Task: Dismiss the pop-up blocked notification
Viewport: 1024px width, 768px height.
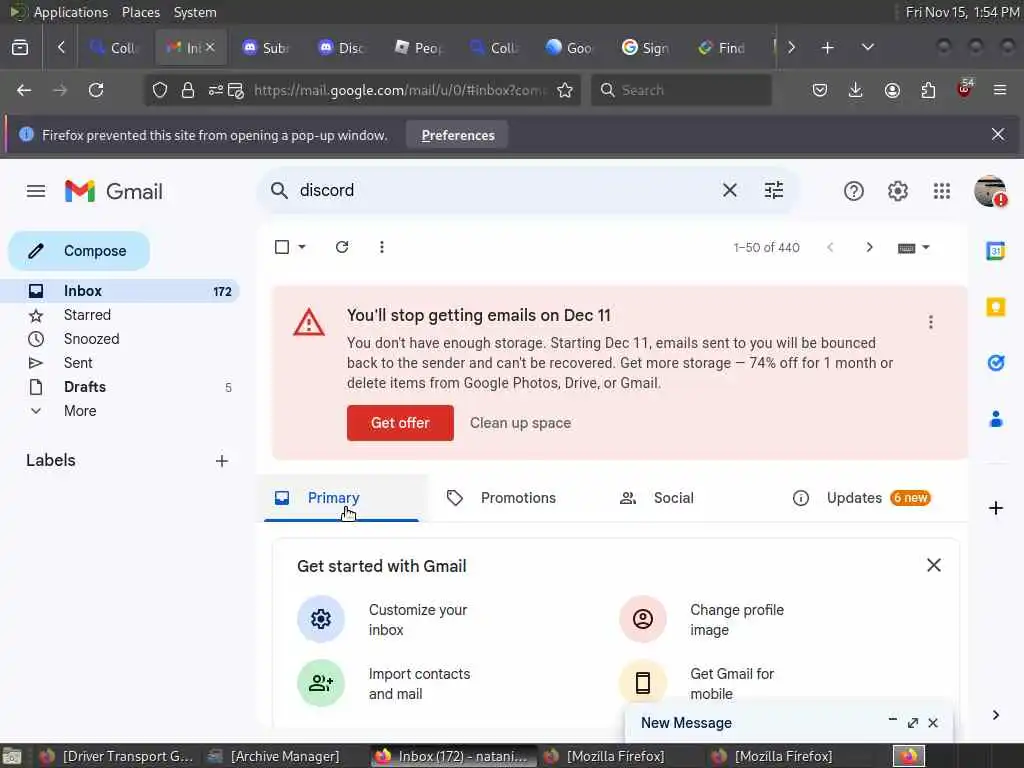Action: point(997,135)
